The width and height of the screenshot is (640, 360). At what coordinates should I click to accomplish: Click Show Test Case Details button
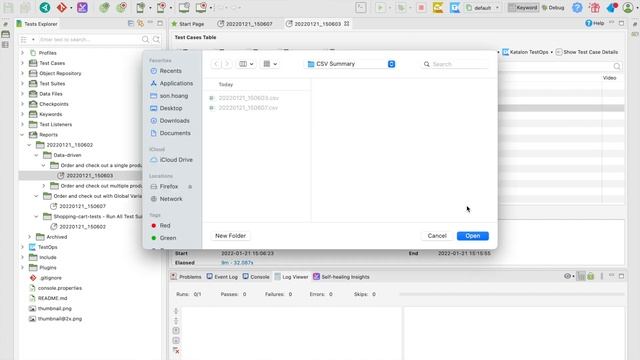587,52
